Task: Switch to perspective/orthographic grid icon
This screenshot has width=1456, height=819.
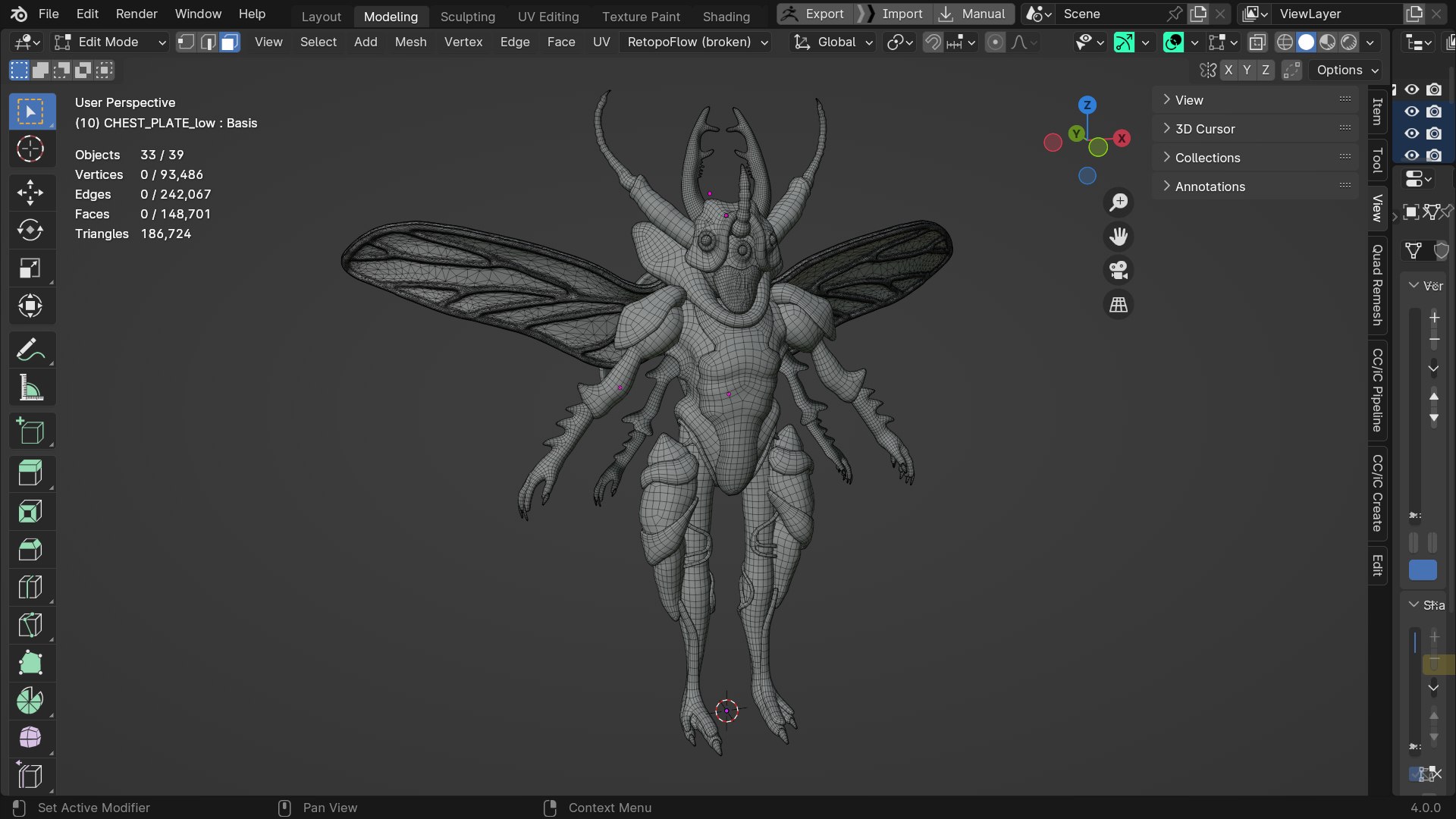Action: pyautogui.click(x=1119, y=306)
